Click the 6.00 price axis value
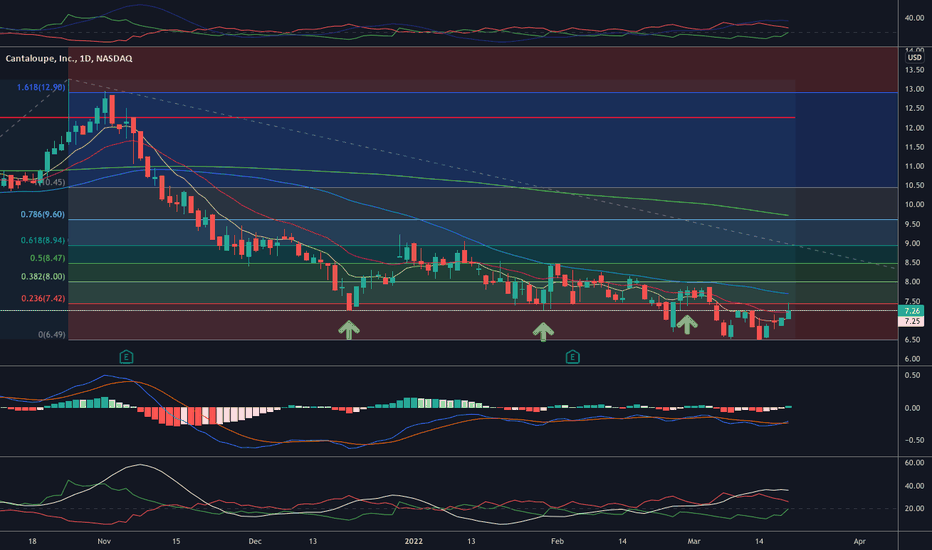The image size is (932, 550). point(914,359)
